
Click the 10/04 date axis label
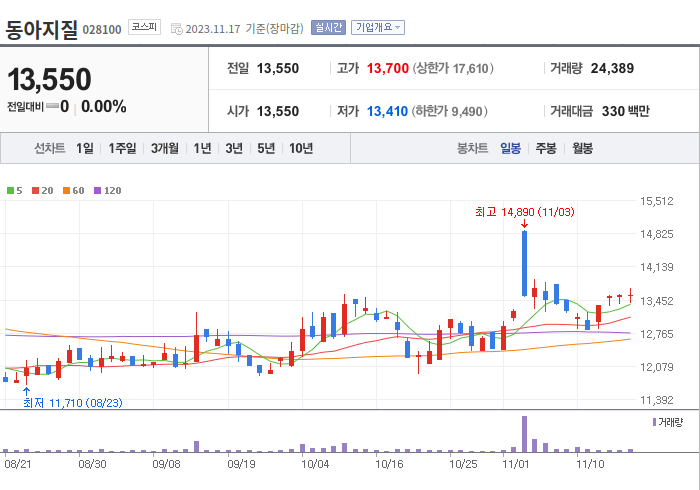[315, 464]
